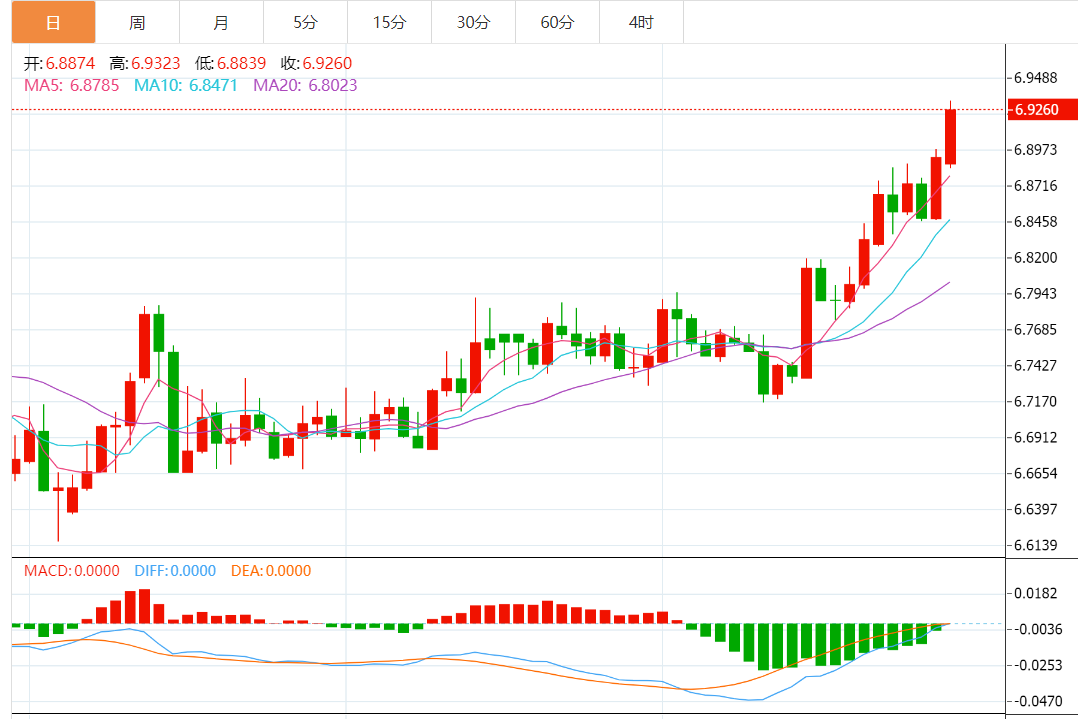Viewport: 1078px width, 719px height.
Task: Click the MACD:0.0000 label
Action: pos(72,571)
